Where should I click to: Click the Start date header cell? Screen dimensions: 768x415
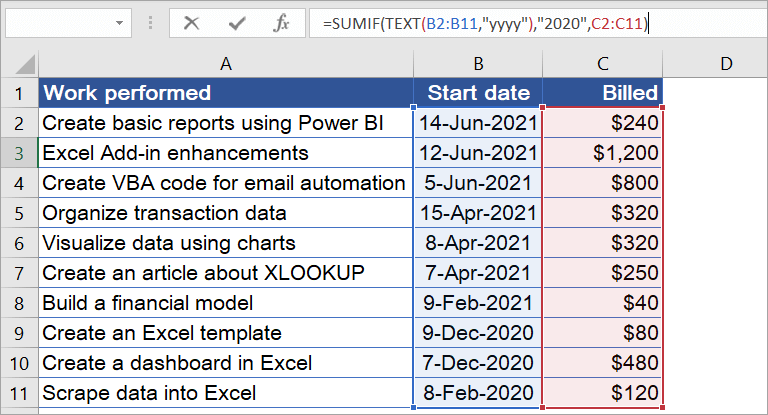tap(478, 93)
